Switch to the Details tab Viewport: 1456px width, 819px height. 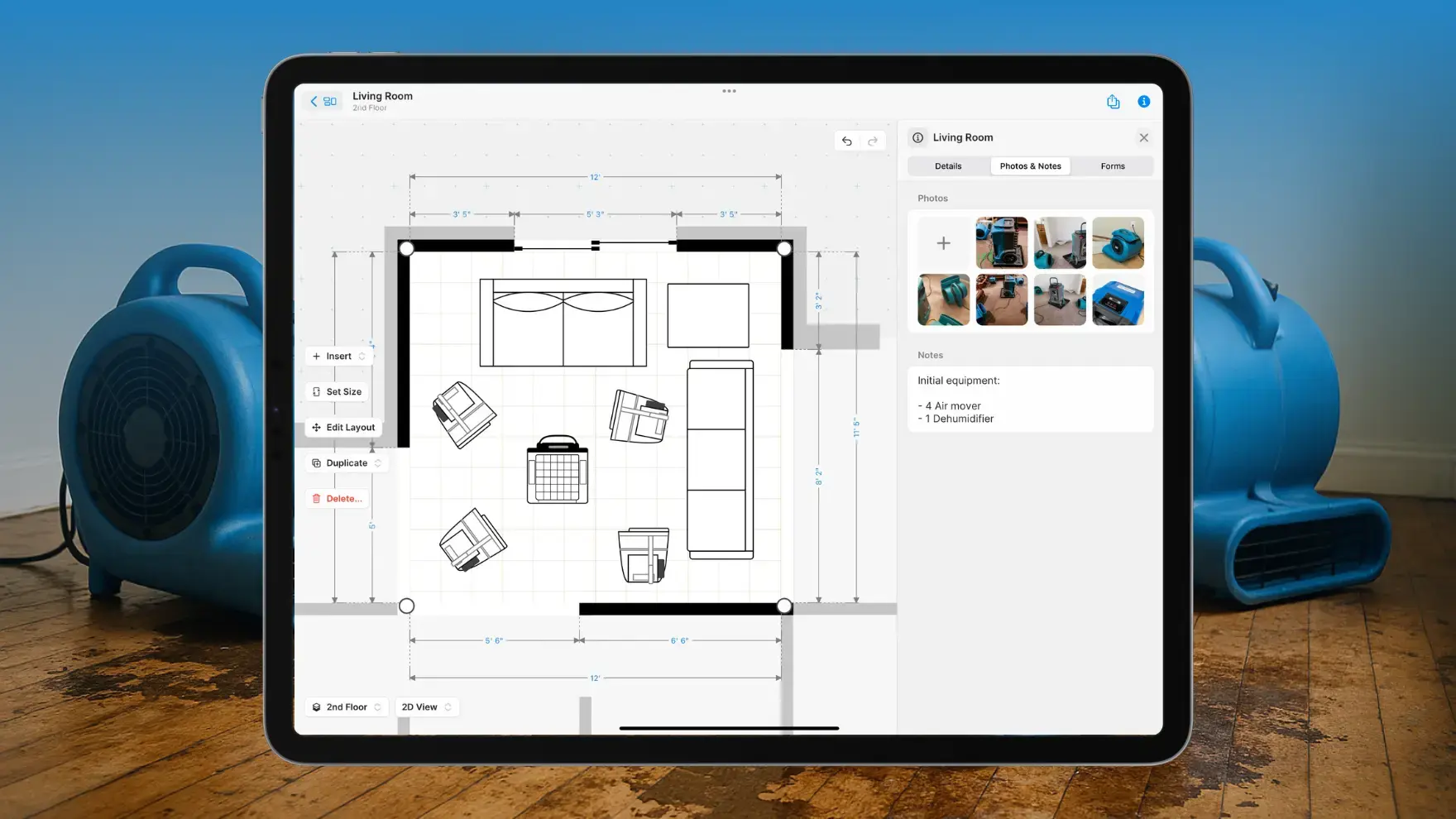(948, 166)
